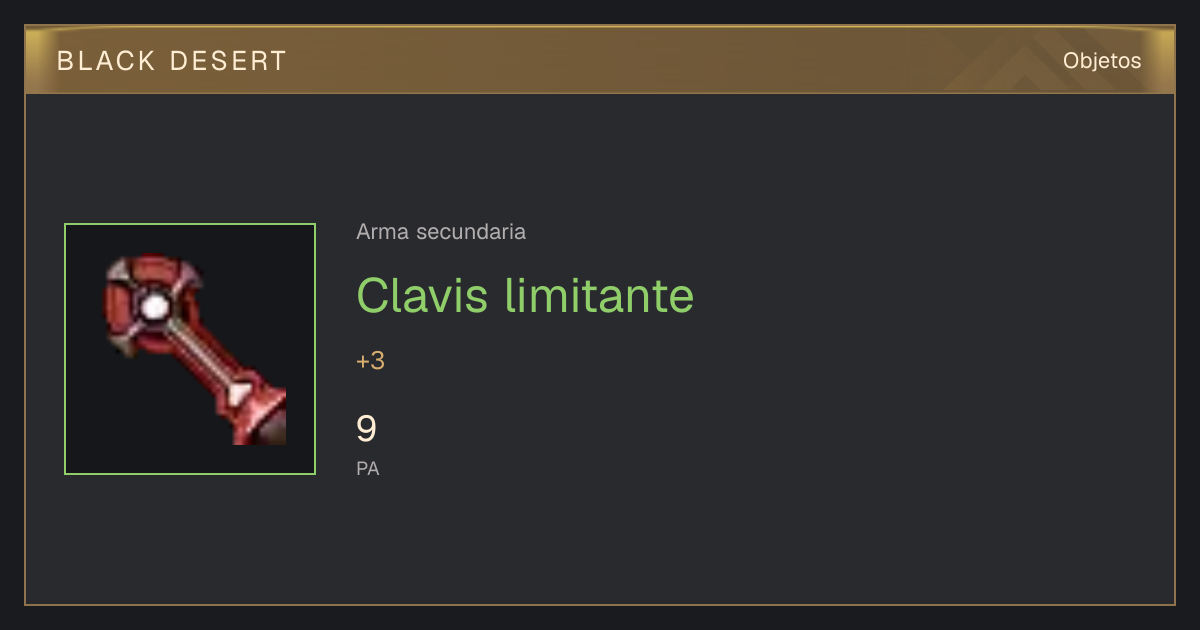Image resolution: width=1200 pixels, height=630 pixels.
Task: Click the BLACK DESERT site title
Action: point(172,61)
